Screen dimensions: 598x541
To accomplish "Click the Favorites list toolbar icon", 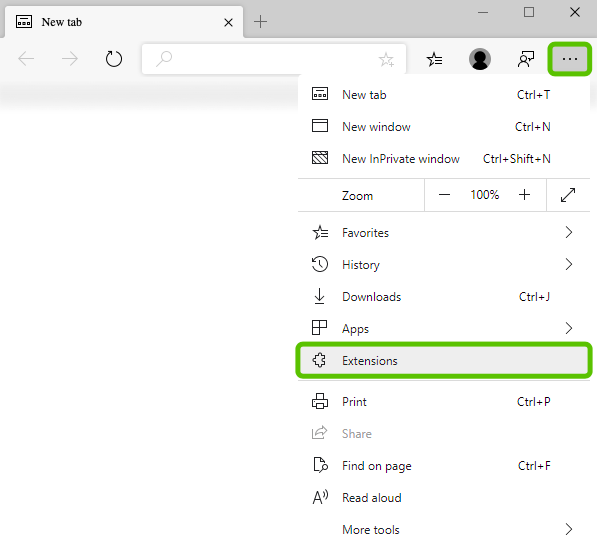I will tap(434, 59).
